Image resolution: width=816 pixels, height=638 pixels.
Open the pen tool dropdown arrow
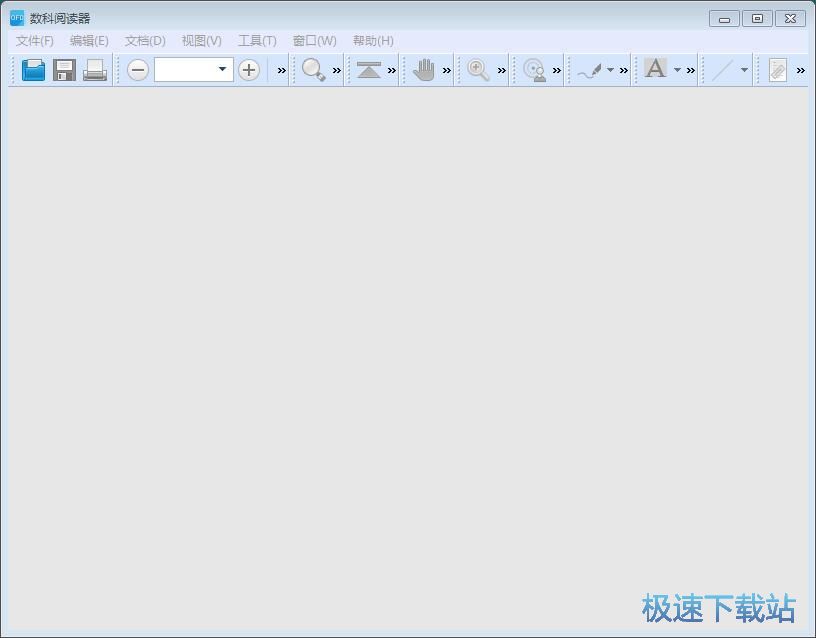coord(610,70)
